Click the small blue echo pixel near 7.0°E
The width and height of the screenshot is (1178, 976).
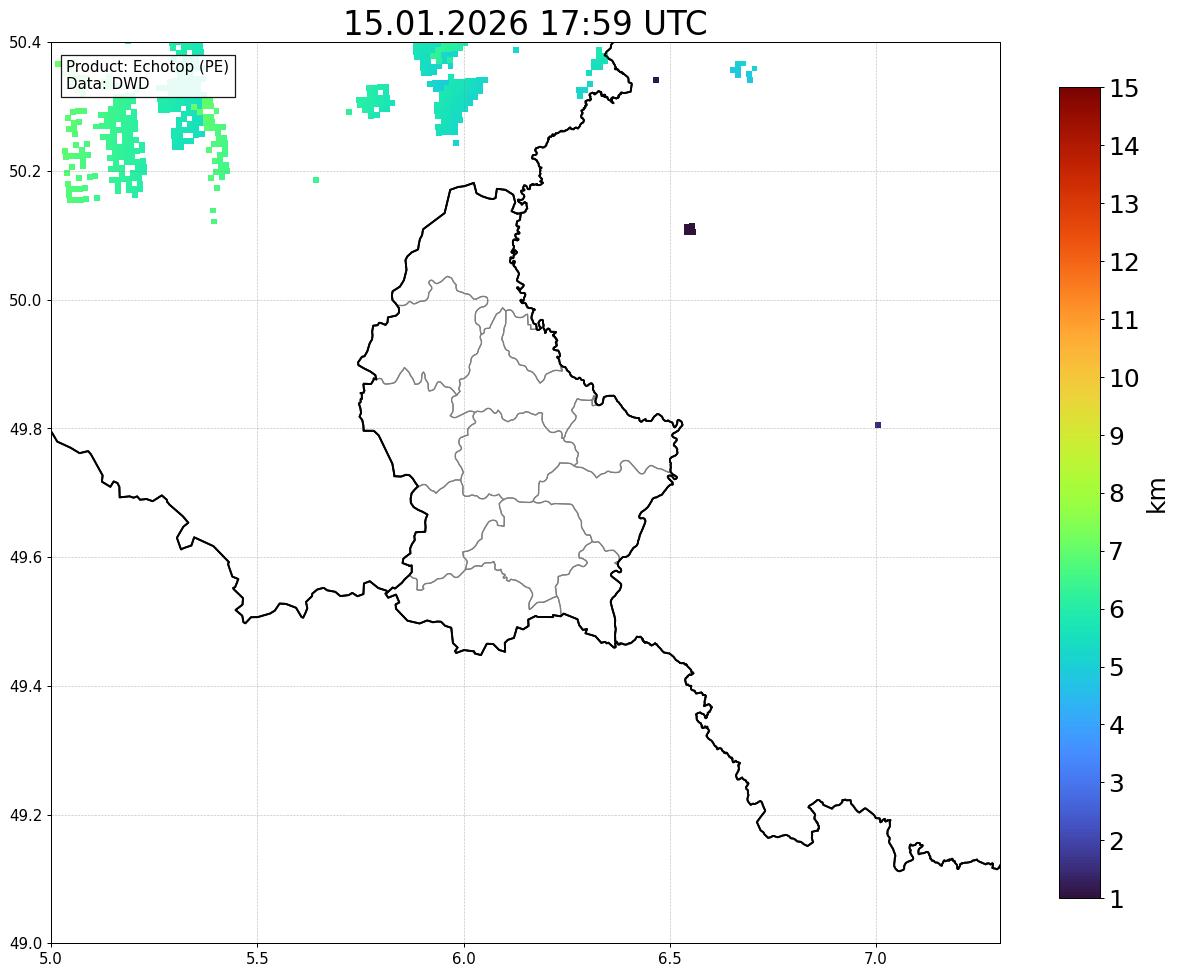click(x=877, y=425)
